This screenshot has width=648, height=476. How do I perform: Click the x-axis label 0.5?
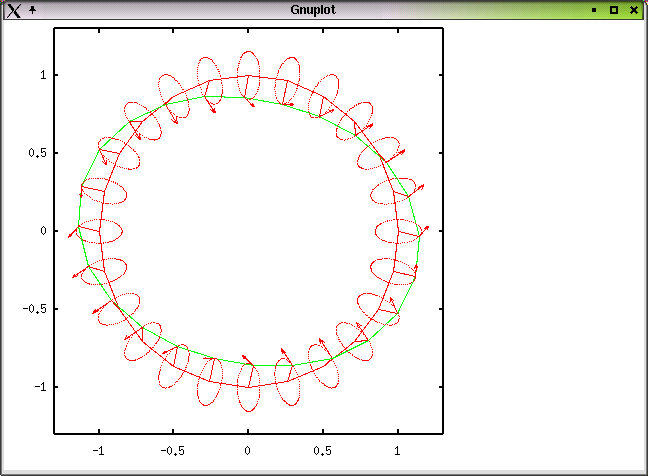click(323, 451)
